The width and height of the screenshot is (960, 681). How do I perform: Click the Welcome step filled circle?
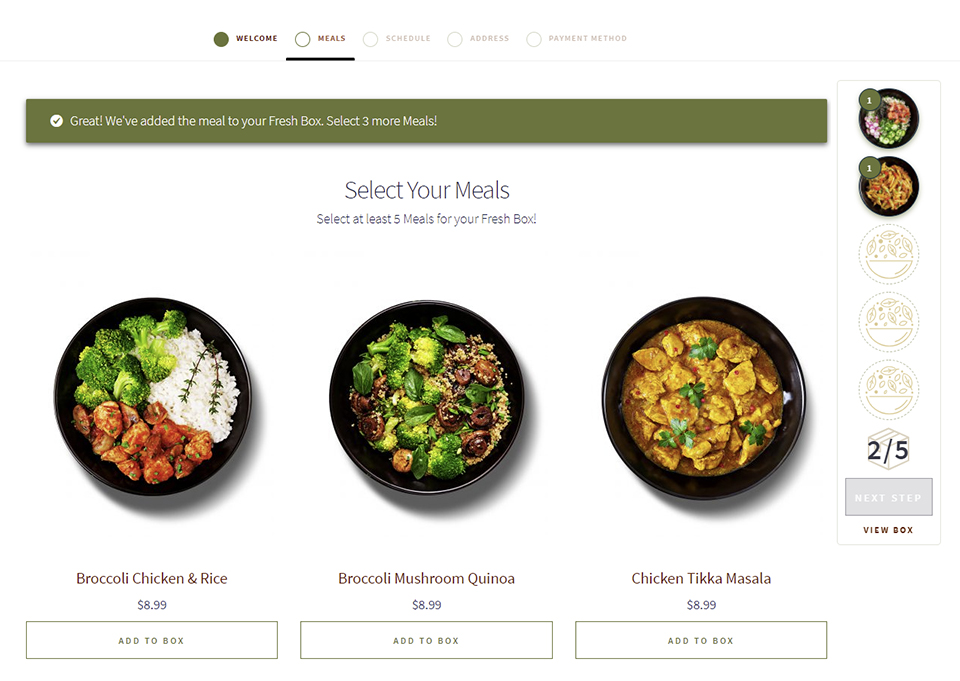click(x=221, y=39)
